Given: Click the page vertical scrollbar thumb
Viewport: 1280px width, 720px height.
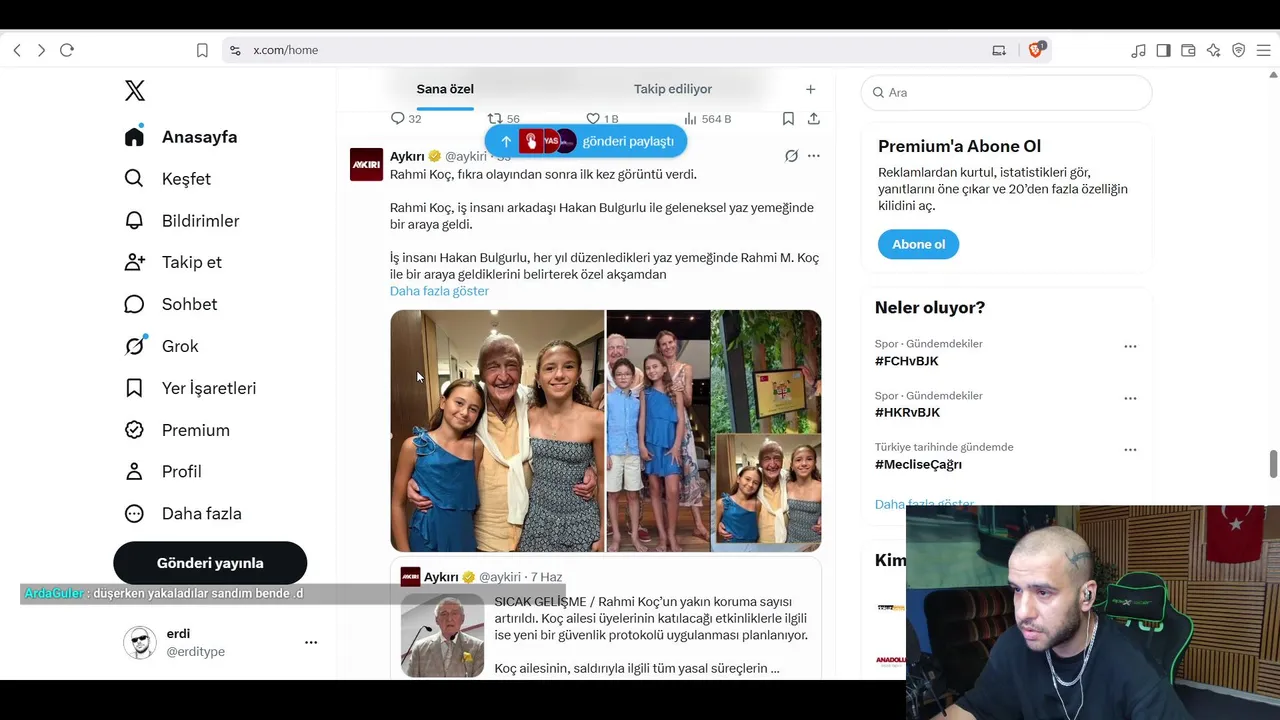Looking at the screenshot, I should (1273, 465).
